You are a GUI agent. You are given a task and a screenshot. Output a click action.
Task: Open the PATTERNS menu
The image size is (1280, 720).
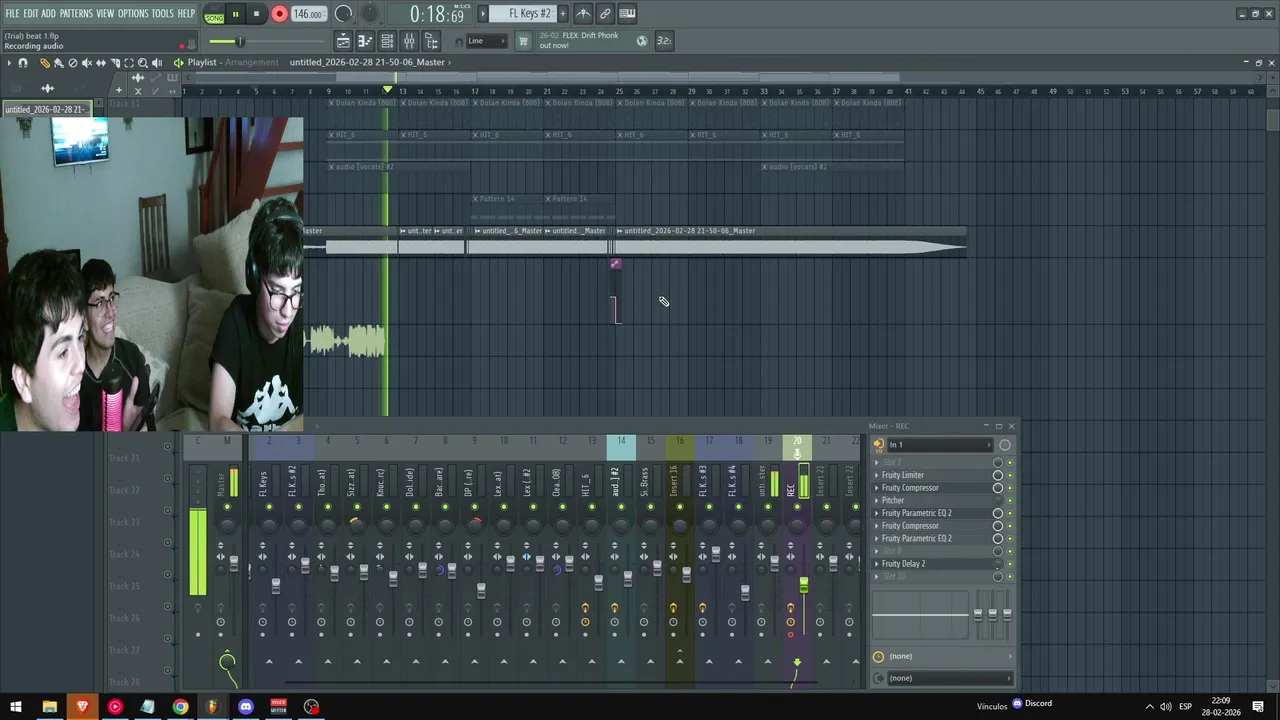pyautogui.click(x=76, y=13)
